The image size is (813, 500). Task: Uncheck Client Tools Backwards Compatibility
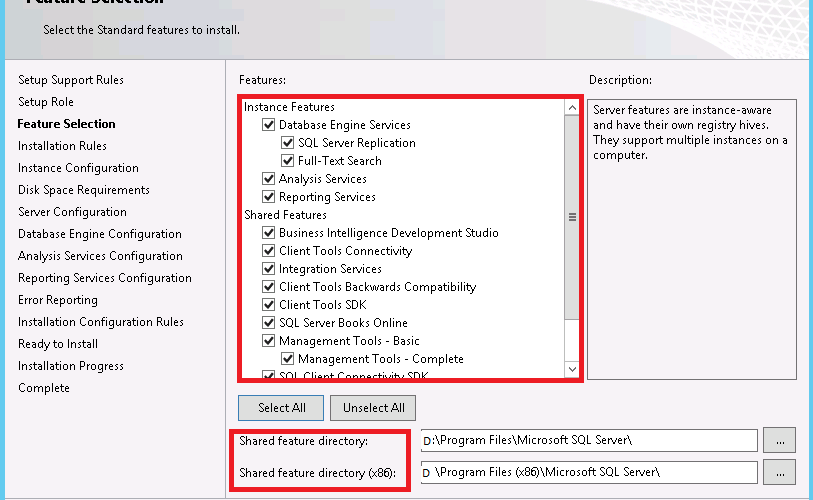click(269, 286)
